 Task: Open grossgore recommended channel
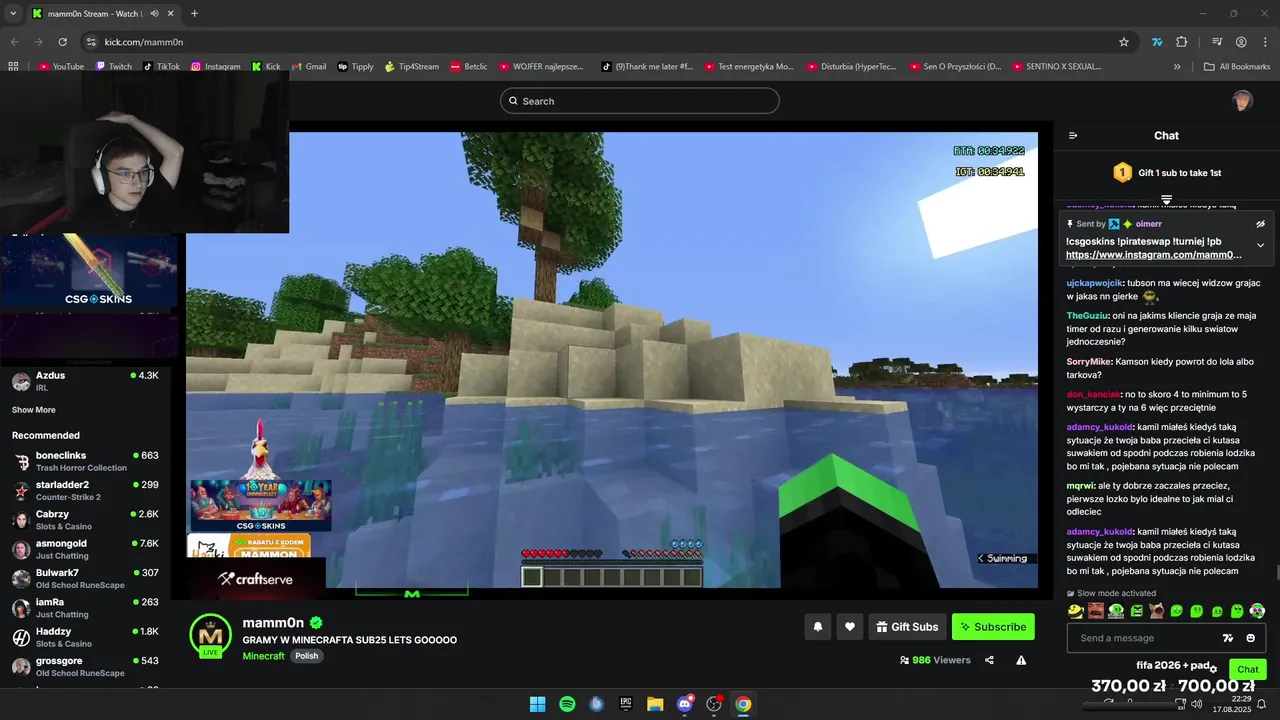tap(85, 667)
